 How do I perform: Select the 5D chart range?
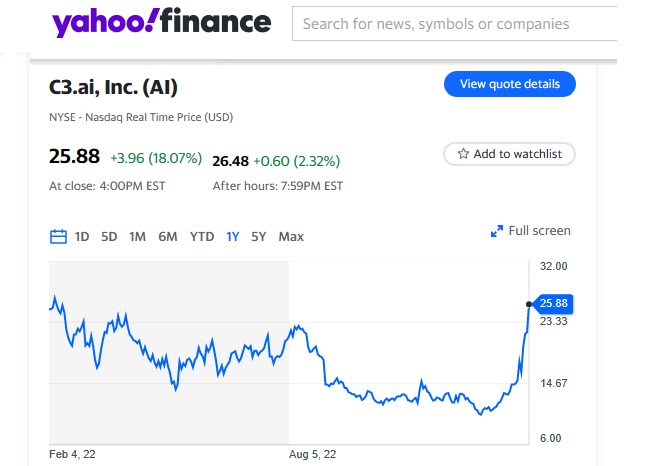tap(109, 237)
